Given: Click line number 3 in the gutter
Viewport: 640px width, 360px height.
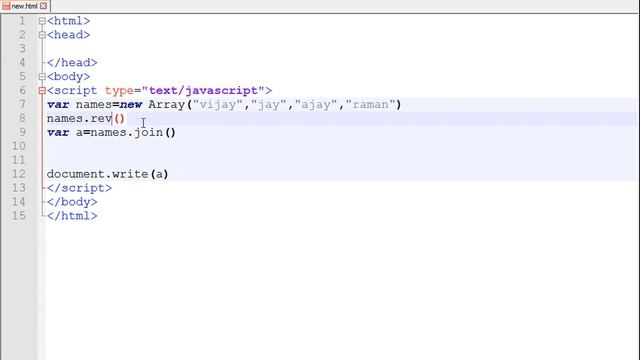Looking at the screenshot, I should (x=22, y=49).
